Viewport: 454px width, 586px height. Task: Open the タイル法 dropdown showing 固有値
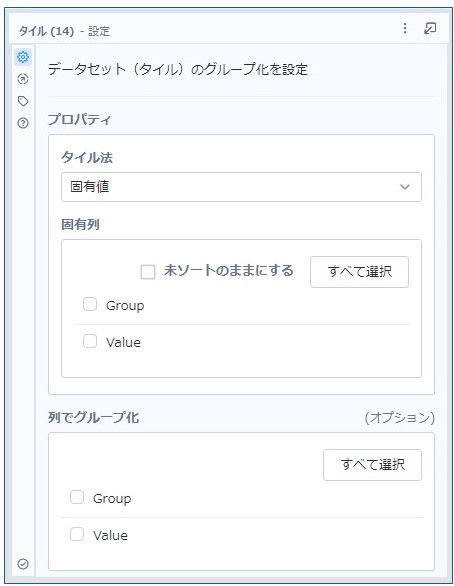click(241, 187)
